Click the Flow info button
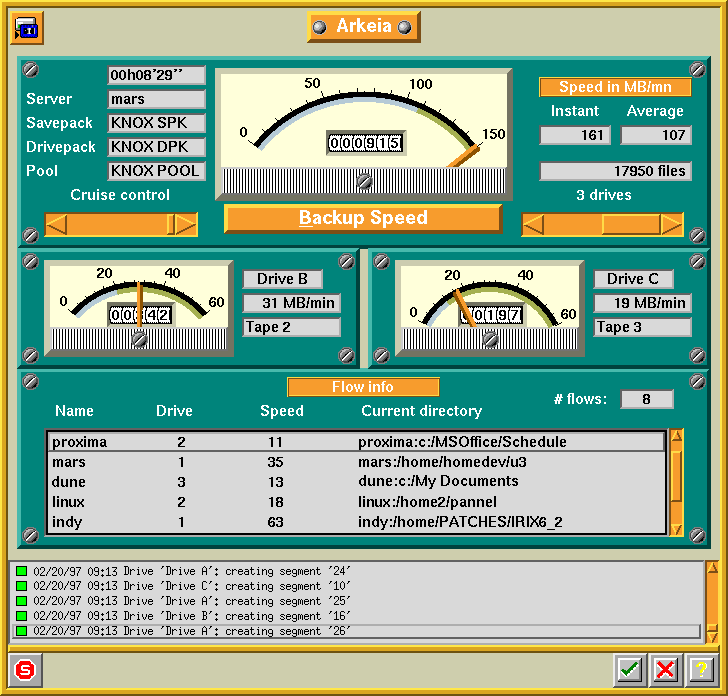The height and width of the screenshot is (696, 728). (363, 387)
